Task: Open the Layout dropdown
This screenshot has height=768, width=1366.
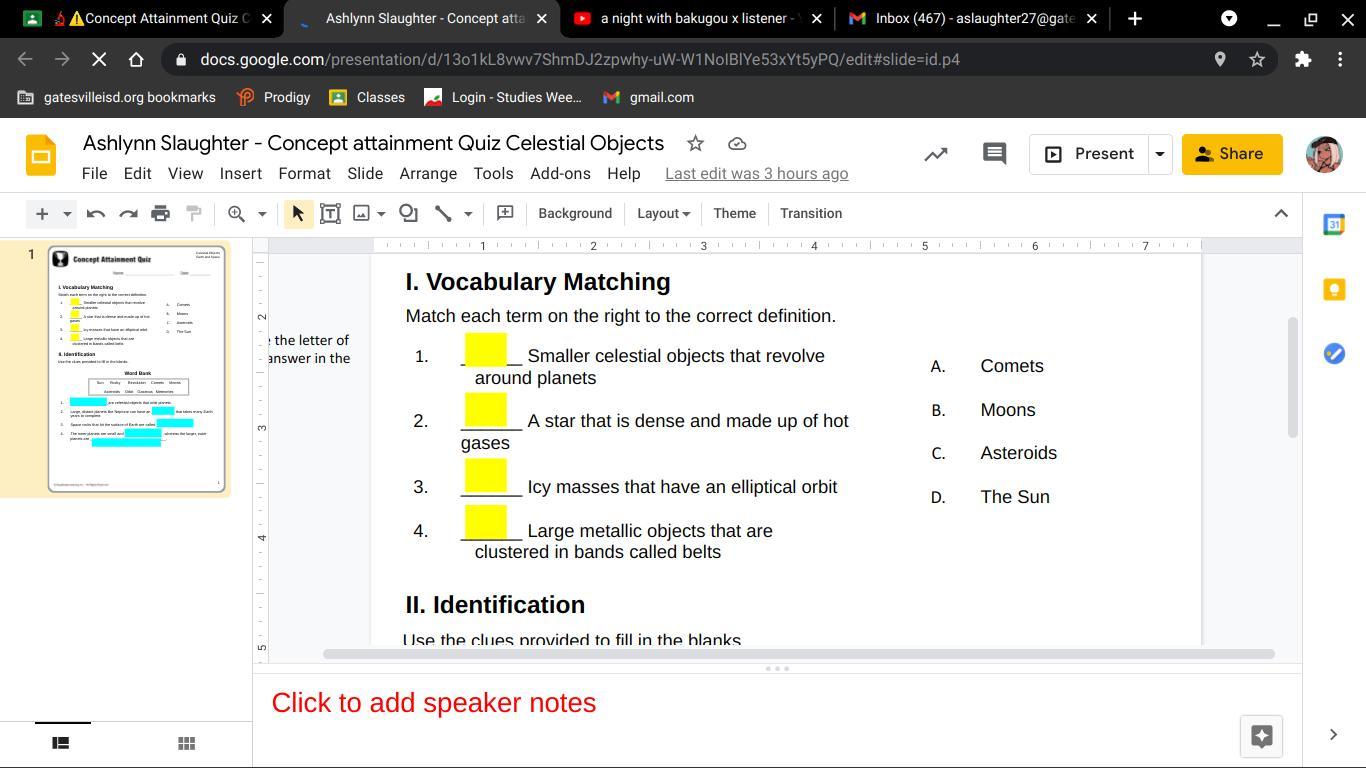Action: [663, 213]
